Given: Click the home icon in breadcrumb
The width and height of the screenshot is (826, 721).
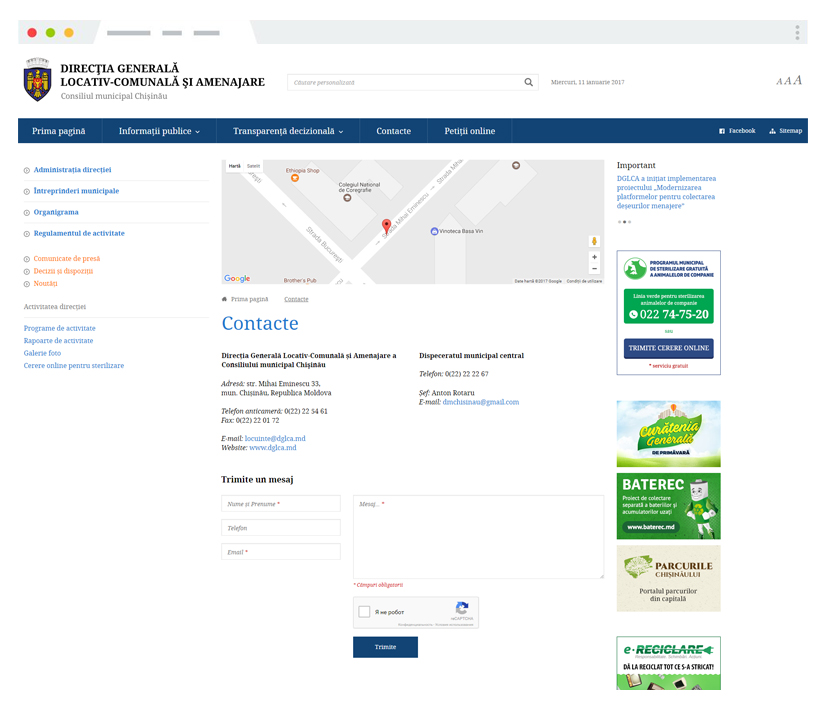Looking at the screenshot, I should (x=224, y=299).
